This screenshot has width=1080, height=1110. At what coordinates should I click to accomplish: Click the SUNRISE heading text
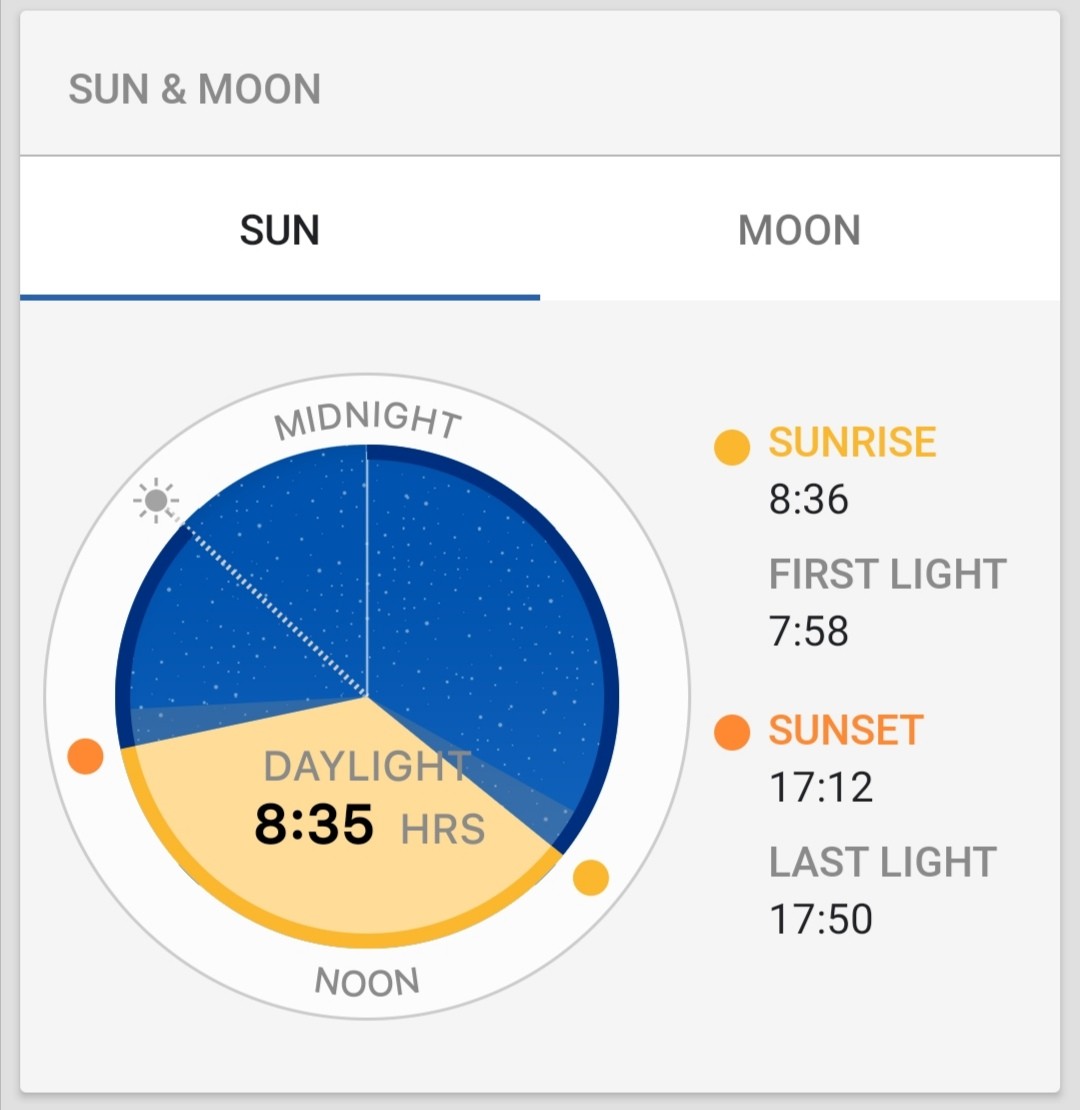click(852, 442)
